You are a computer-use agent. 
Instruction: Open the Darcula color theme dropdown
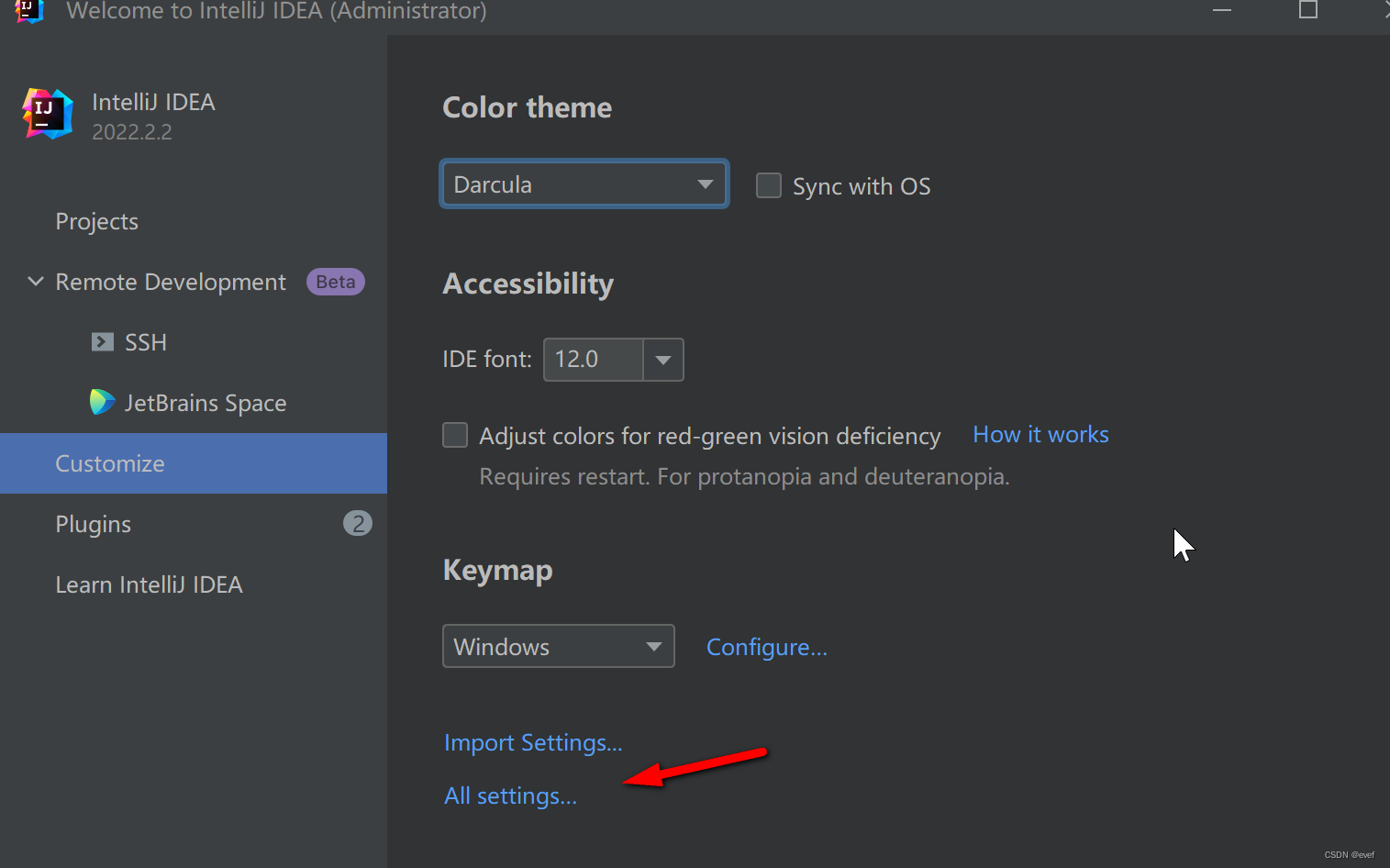585,184
